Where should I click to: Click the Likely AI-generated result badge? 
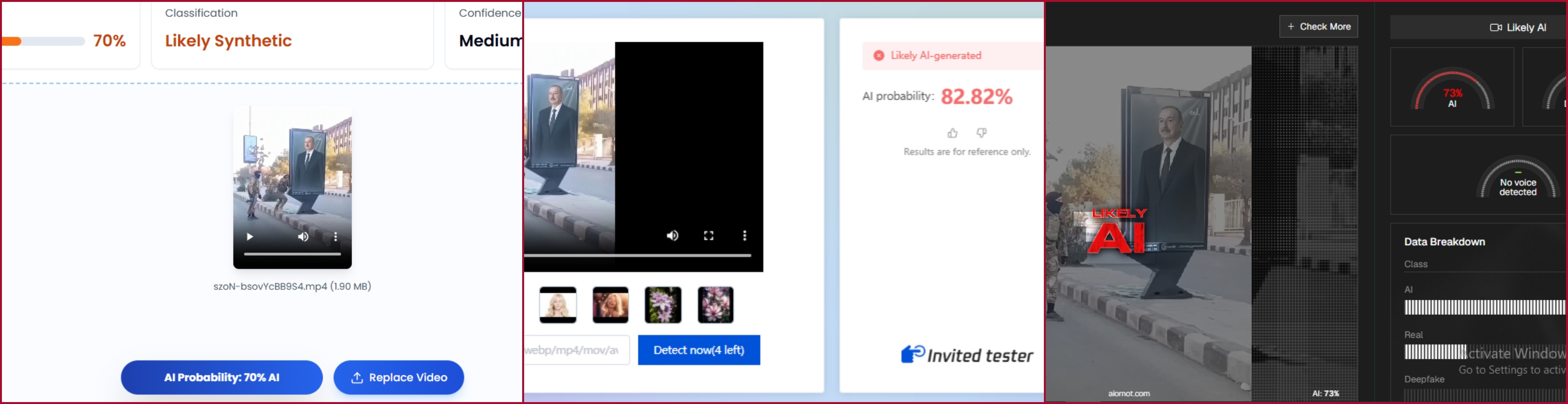[953, 55]
